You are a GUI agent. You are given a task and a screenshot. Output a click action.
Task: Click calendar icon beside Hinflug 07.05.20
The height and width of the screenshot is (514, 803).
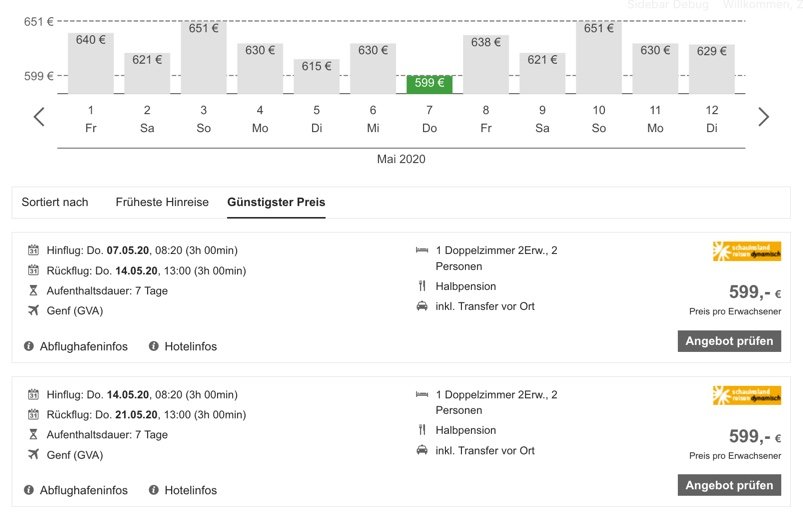click(33, 250)
